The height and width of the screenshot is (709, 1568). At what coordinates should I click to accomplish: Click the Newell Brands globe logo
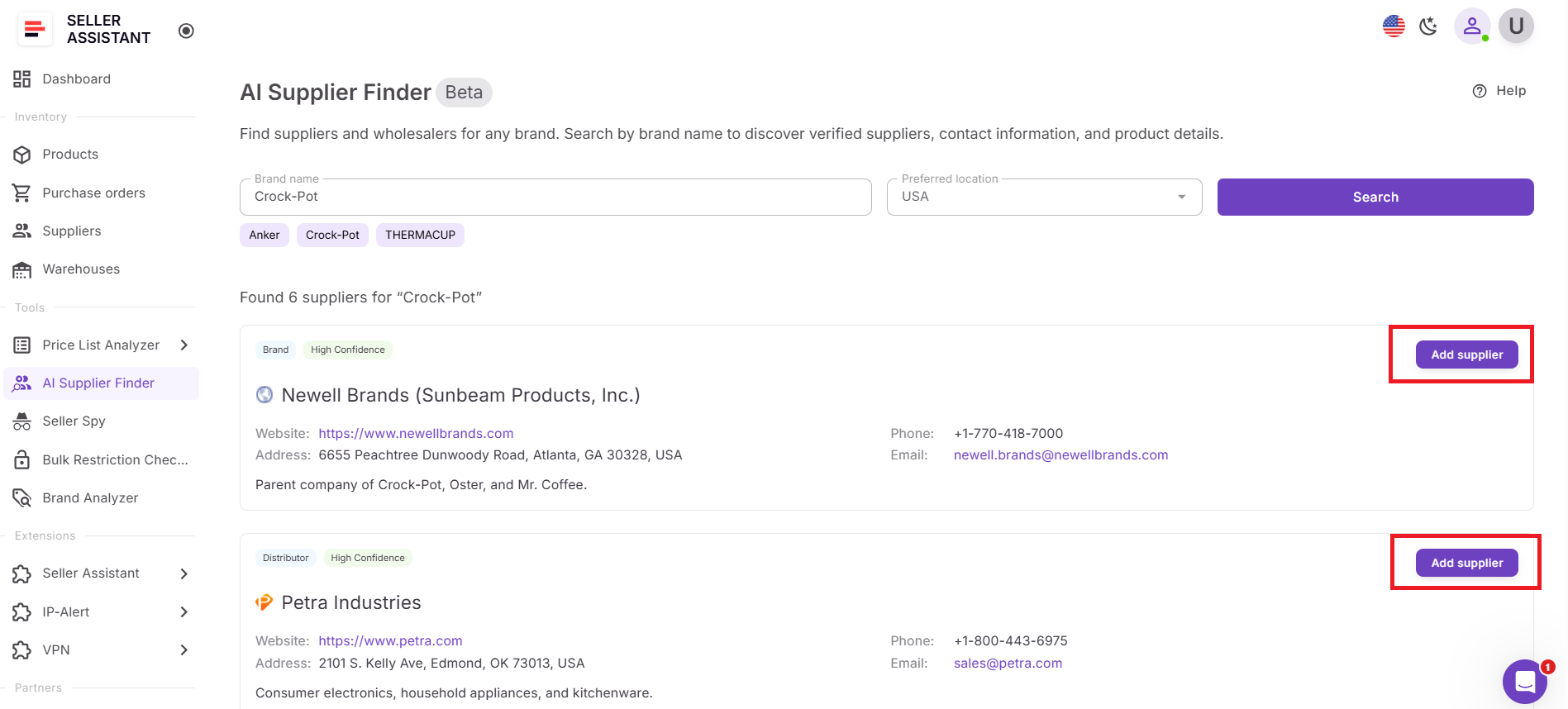coord(265,395)
